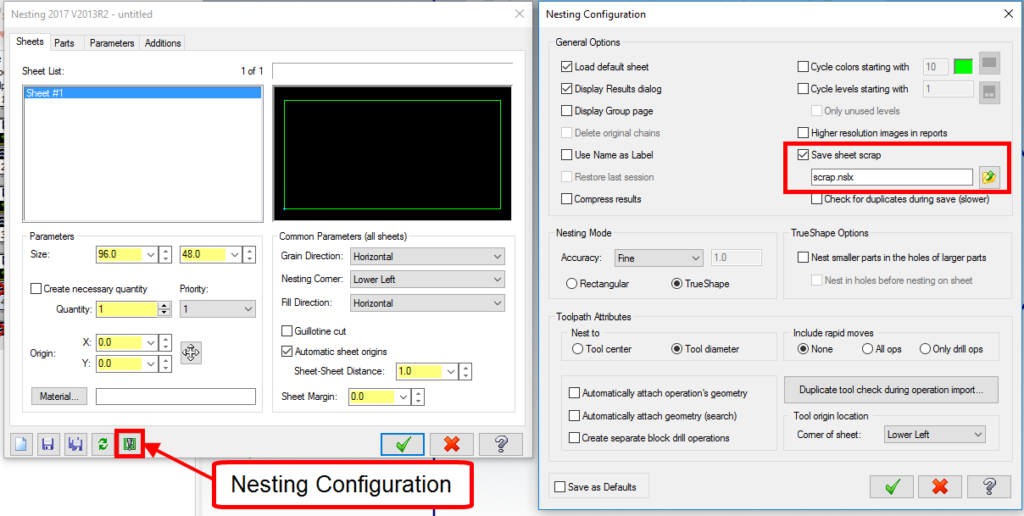Open the Nesting Corner dropdown
This screenshot has width=1024, height=516.
point(428,280)
